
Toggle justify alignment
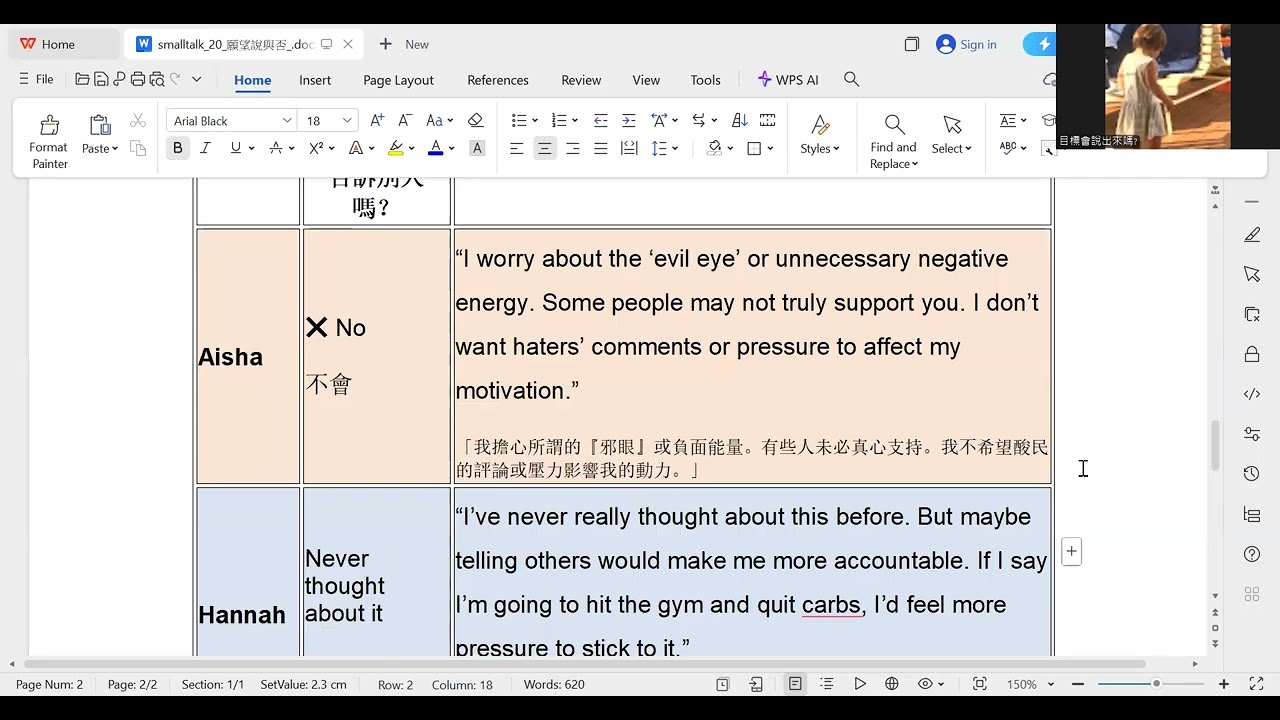click(600, 148)
